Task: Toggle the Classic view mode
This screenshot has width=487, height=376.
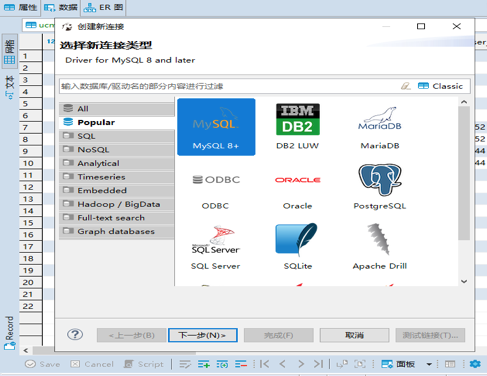Action: tap(440, 86)
